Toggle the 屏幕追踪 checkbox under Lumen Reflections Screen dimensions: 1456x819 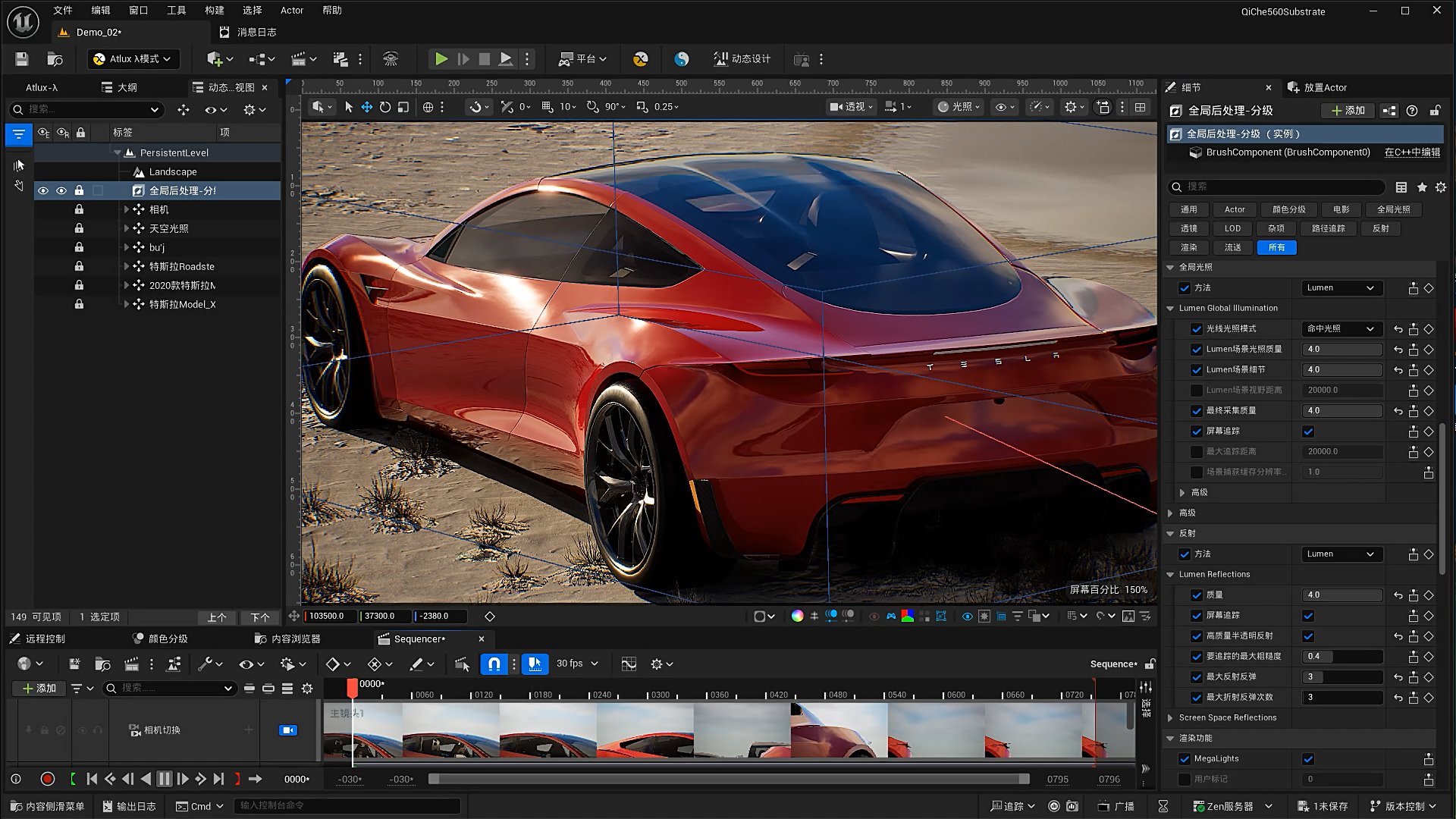(1308, 616)
